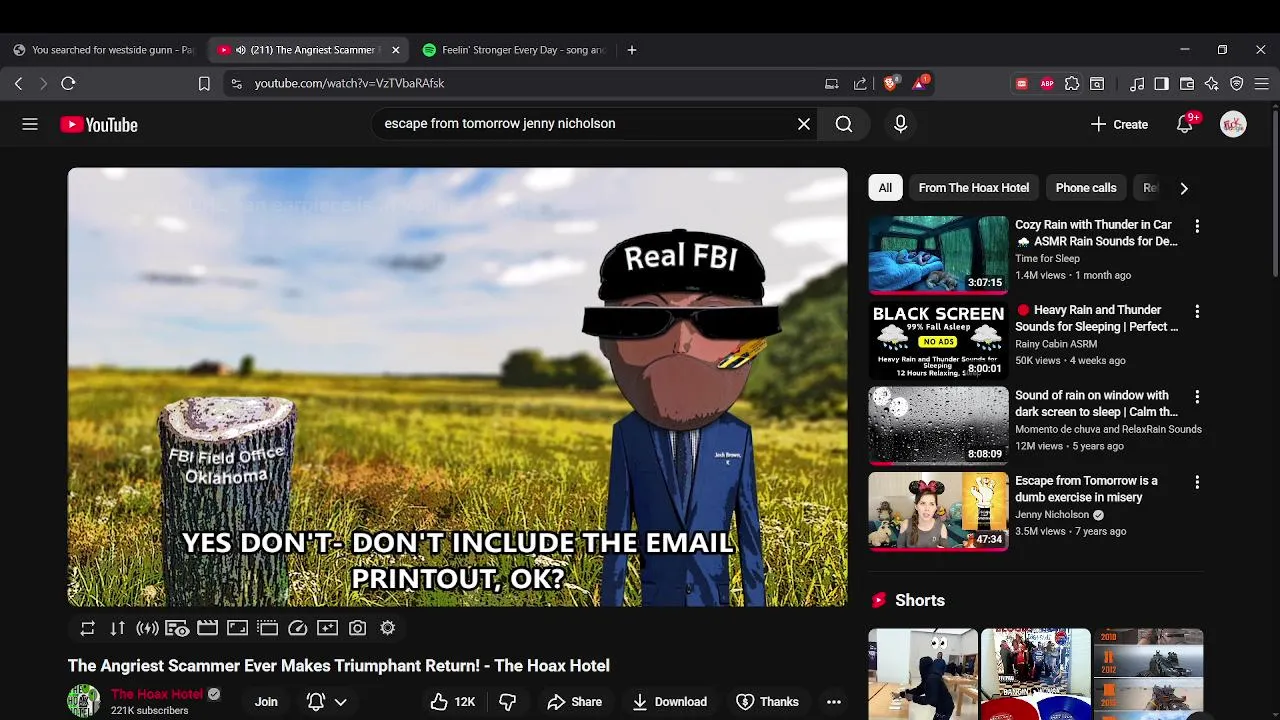Screen dimensions: 1280x720
Task: Open the extensions puzzle icon
Action: (x=1072, y=84)
